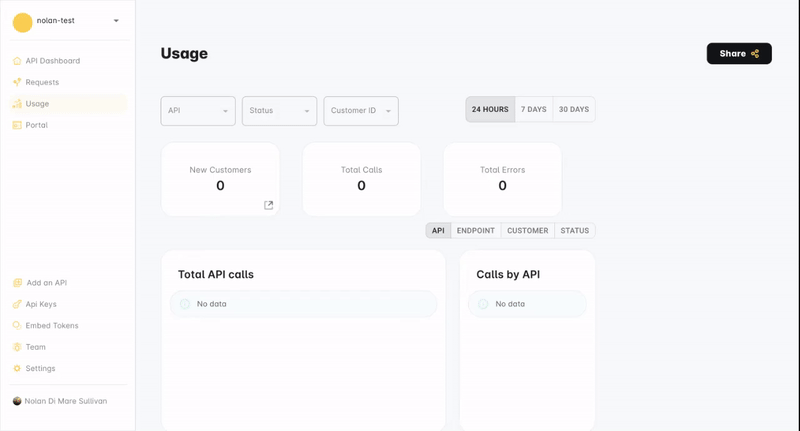This screenshot has width=800, height=431.
Task: Click the Requests sidebar icon
Action: coord(17,82)
